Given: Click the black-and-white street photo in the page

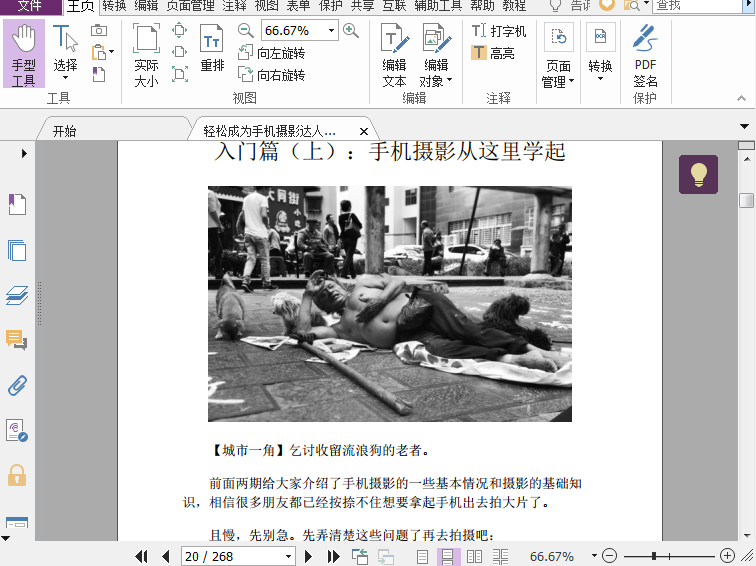Looking at the screenshot, I should click(x=390, y=304).
